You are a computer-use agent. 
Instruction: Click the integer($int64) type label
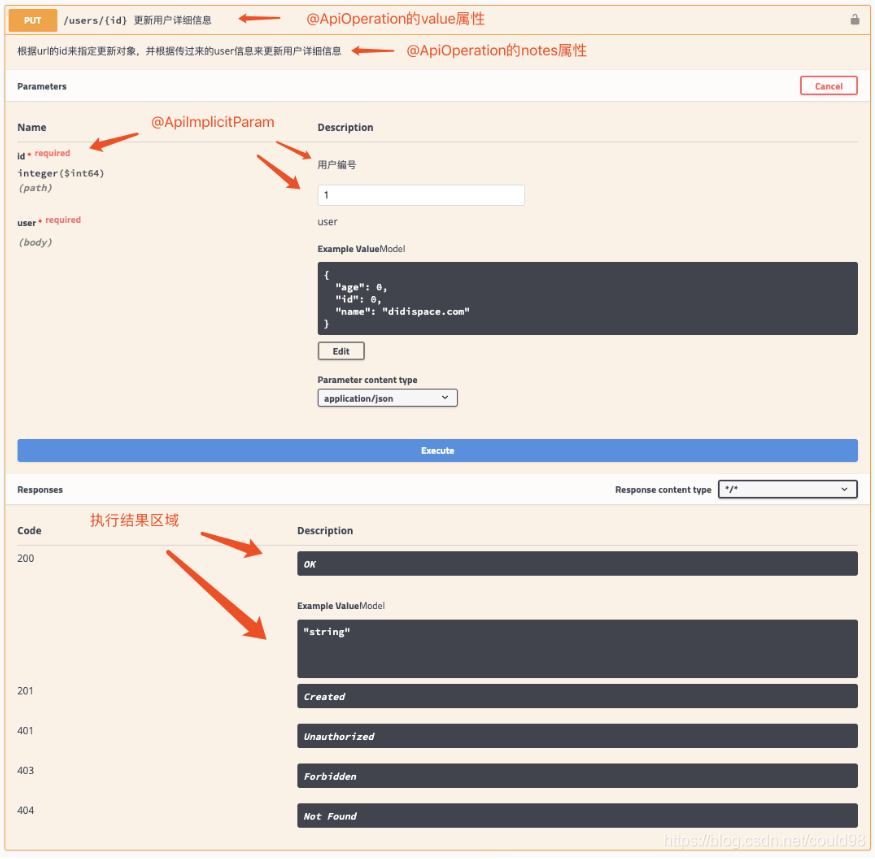point(61,173)
